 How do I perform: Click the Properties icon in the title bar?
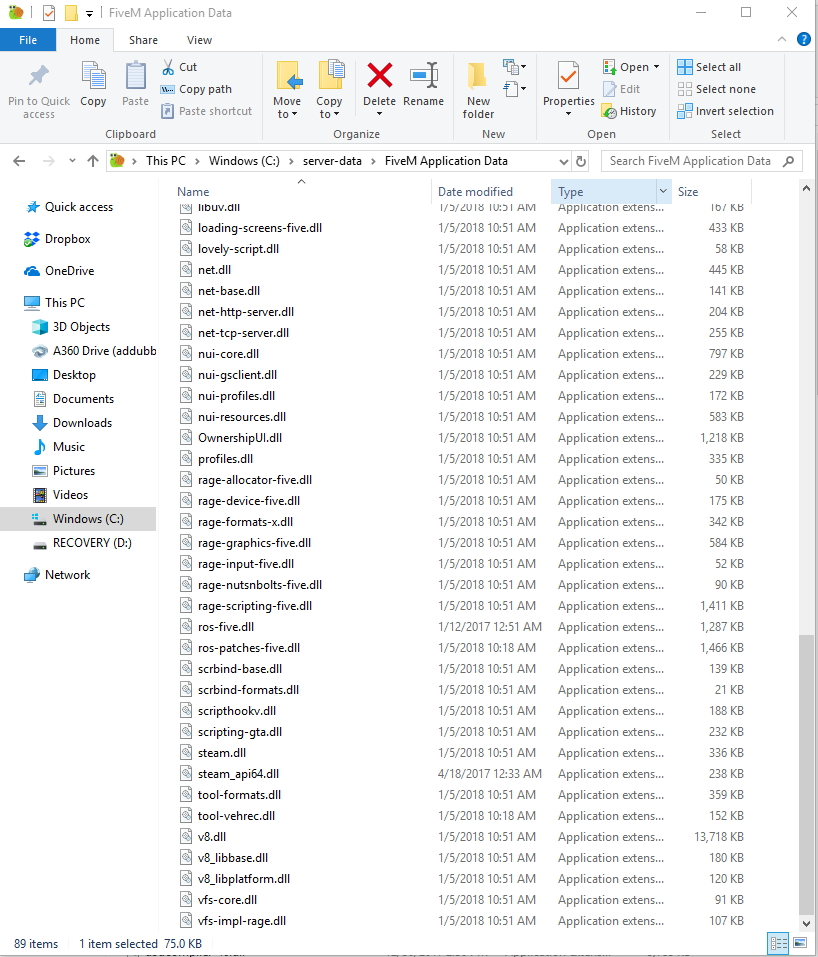click(x=49, y=13)
